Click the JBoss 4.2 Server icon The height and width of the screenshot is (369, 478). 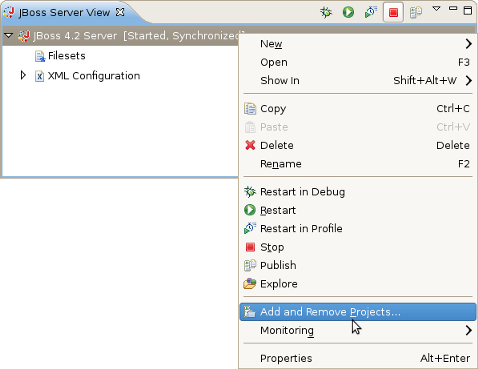click(24, 36)
